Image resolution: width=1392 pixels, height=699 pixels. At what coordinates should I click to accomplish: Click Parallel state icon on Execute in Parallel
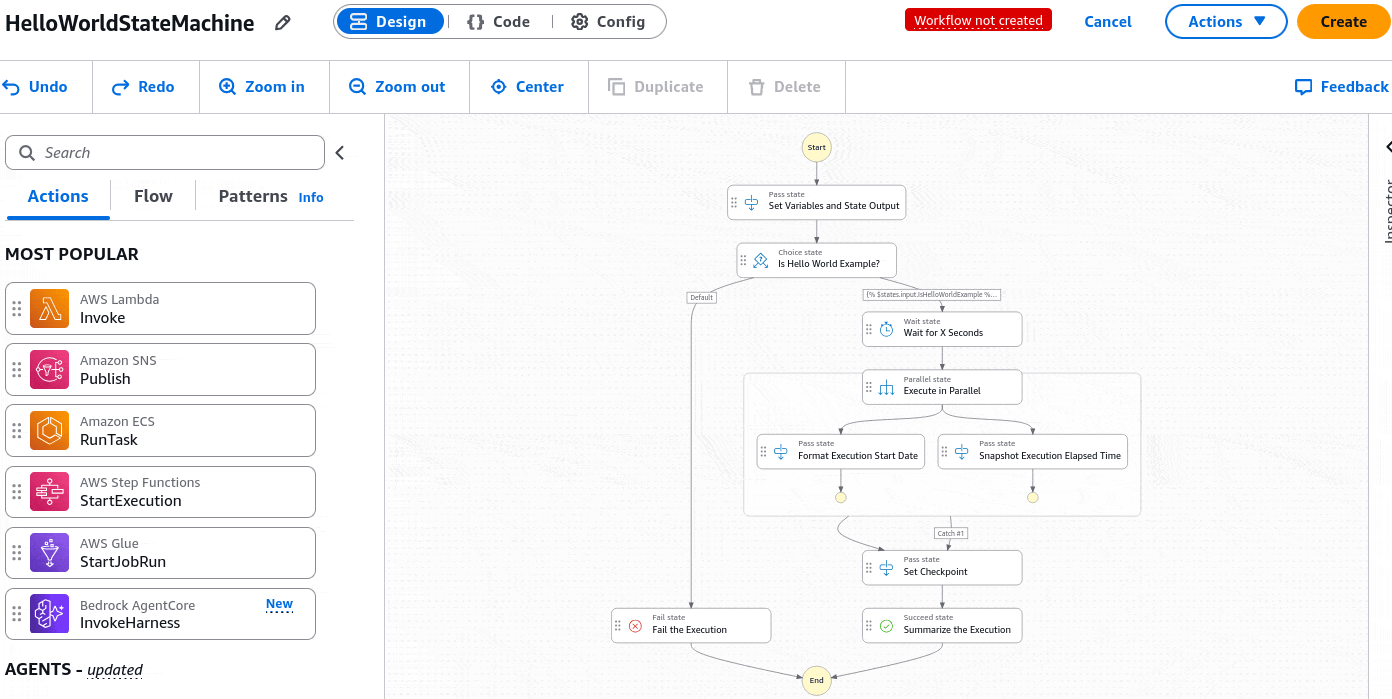(x=886, y=387)
